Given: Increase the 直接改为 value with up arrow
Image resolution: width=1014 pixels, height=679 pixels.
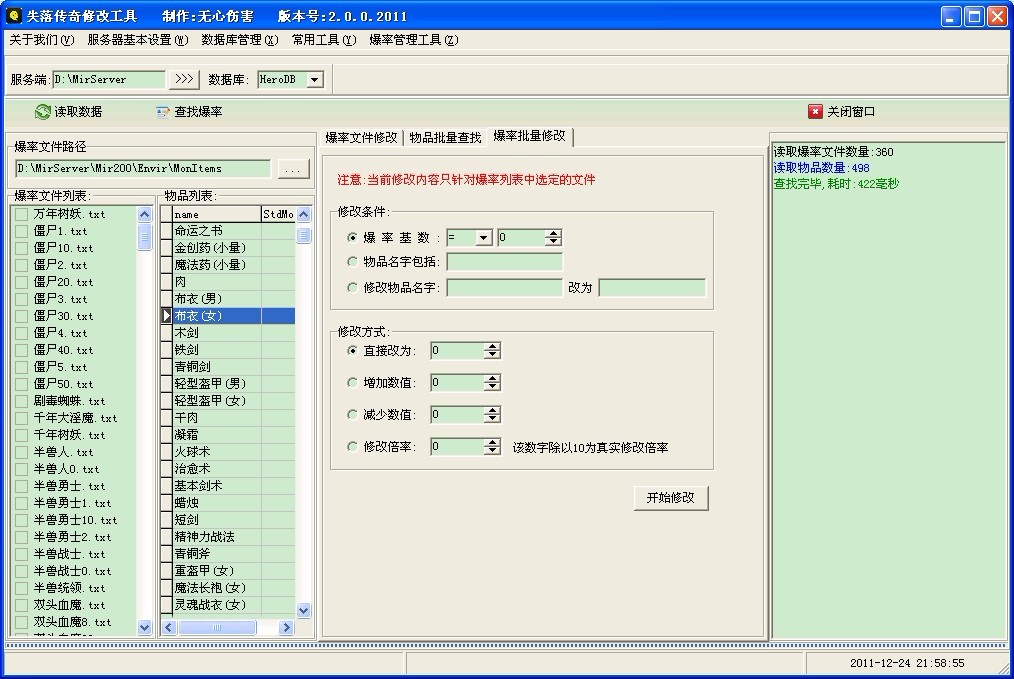Looking at the screenshot, I should click(x=492, y=346).
